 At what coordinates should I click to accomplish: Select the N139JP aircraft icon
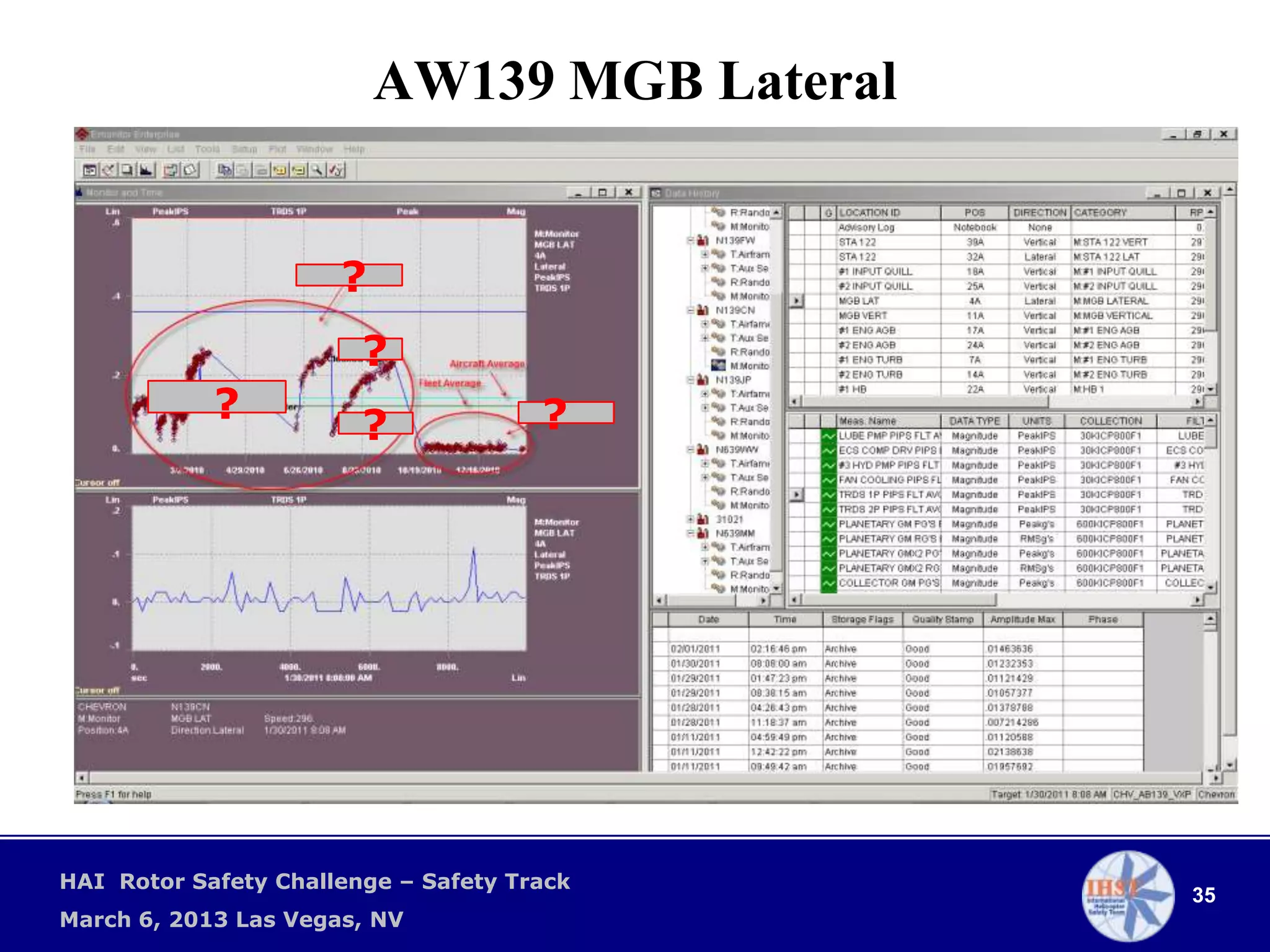click(x=703, y=380)
